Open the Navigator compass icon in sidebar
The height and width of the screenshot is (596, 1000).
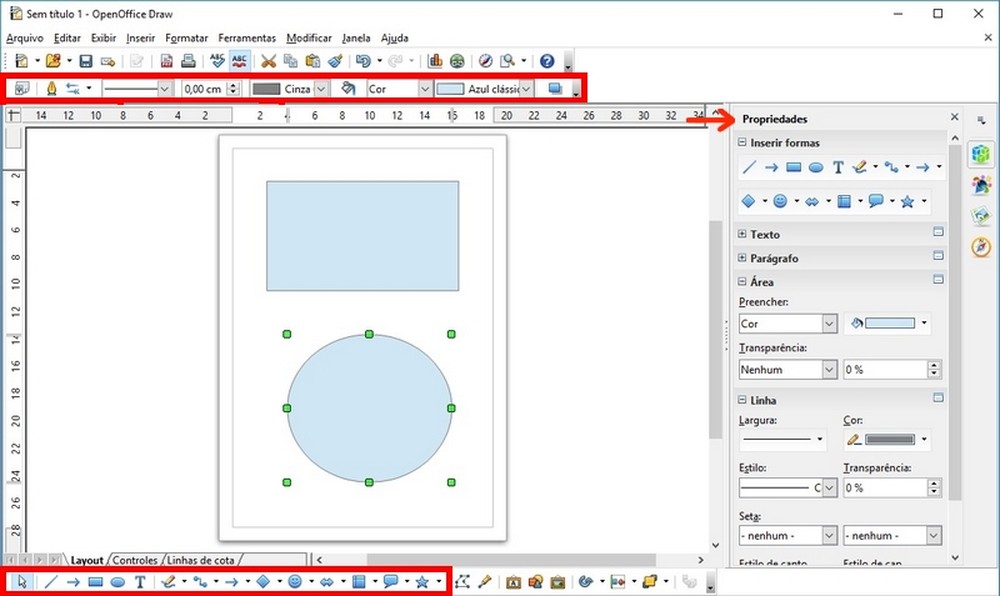coord(981,247)
